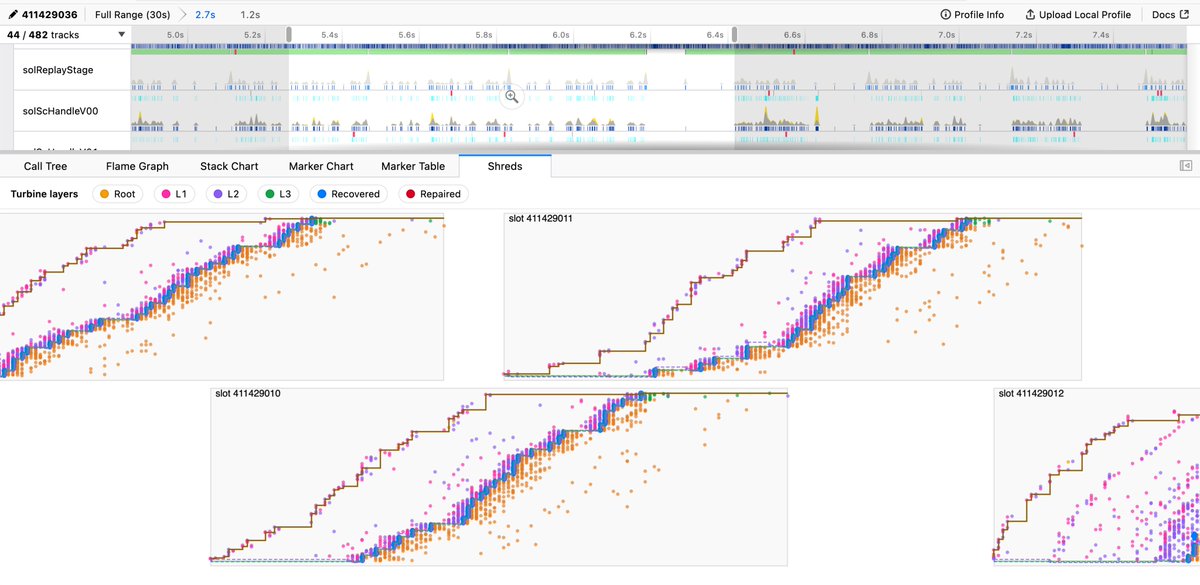Click the 6.0s time ruler label
Screen dimensions: 1200x585
point(561,35)
